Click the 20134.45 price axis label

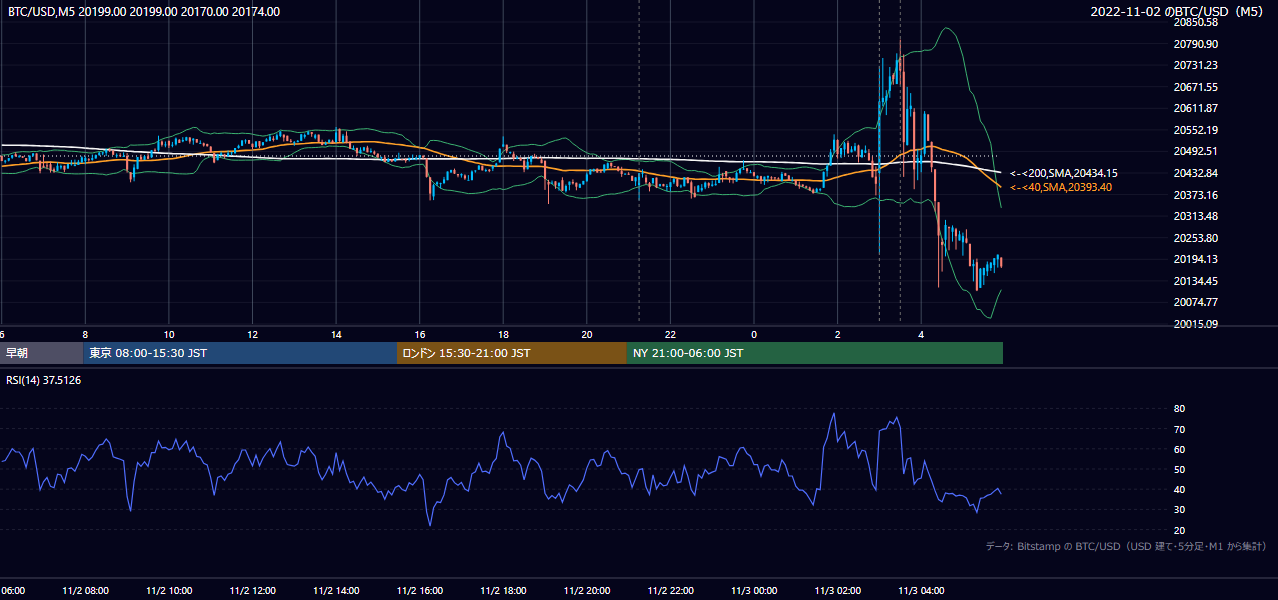pyautogui.click(x=1195, y=281)
